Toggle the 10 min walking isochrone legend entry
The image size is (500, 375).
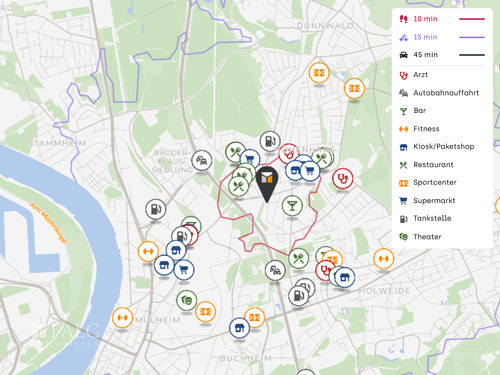click(x=442, y=19)
